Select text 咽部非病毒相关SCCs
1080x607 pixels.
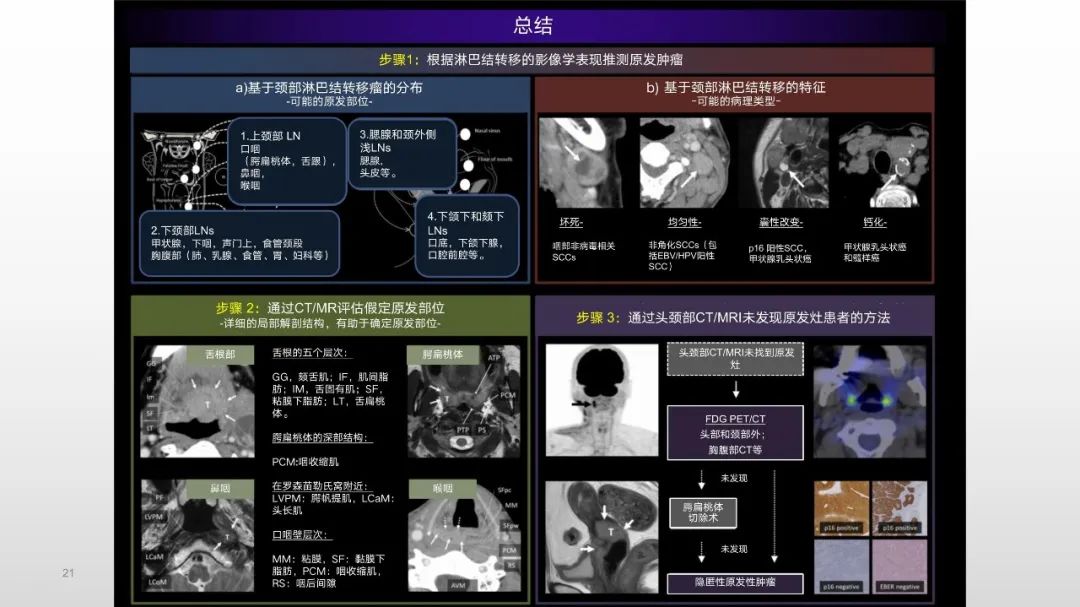583,251
